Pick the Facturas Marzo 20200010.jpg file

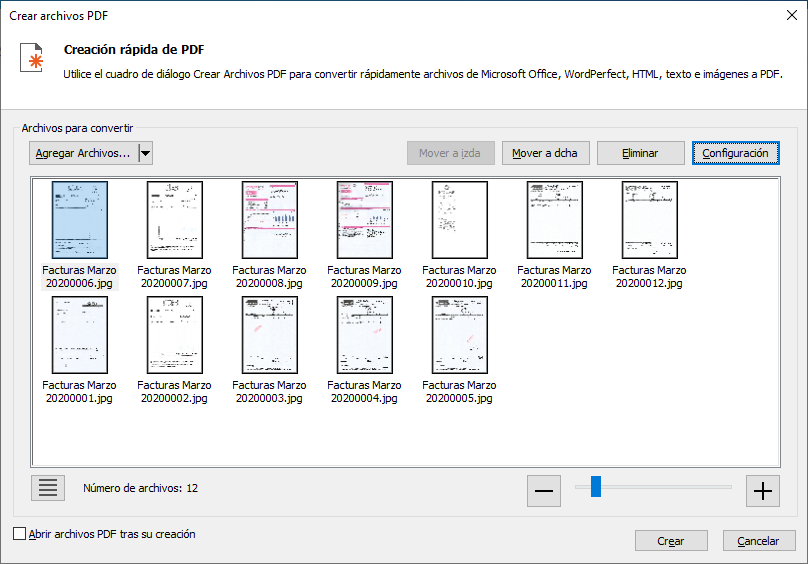459,219
